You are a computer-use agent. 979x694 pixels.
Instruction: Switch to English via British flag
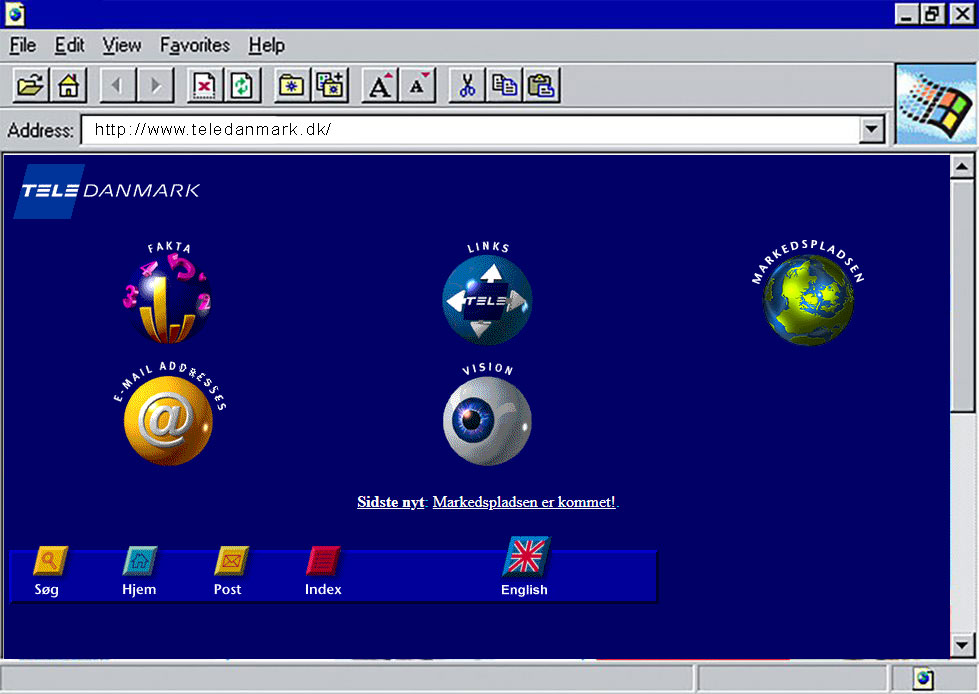(526, 557)
